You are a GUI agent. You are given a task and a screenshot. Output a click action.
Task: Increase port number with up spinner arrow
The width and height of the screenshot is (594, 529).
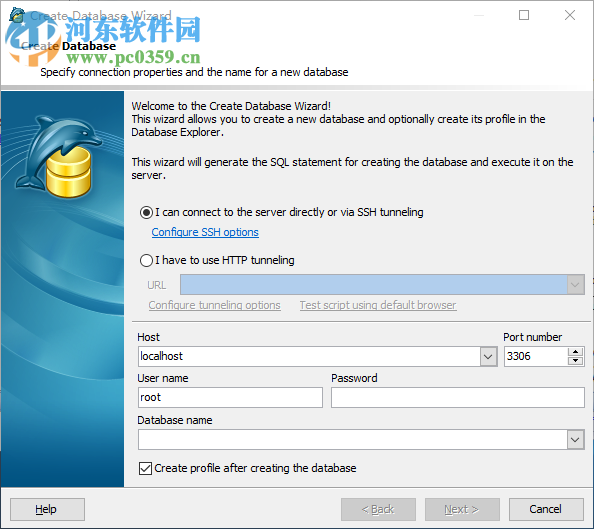575,352
